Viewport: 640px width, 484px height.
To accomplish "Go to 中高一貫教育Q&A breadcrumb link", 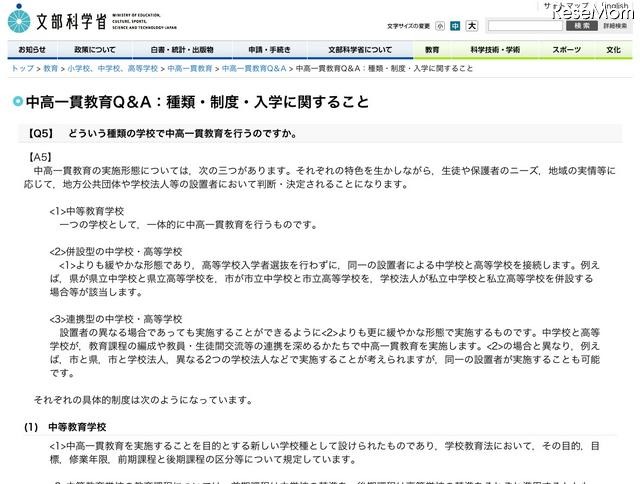I will (x=254, y=69).
